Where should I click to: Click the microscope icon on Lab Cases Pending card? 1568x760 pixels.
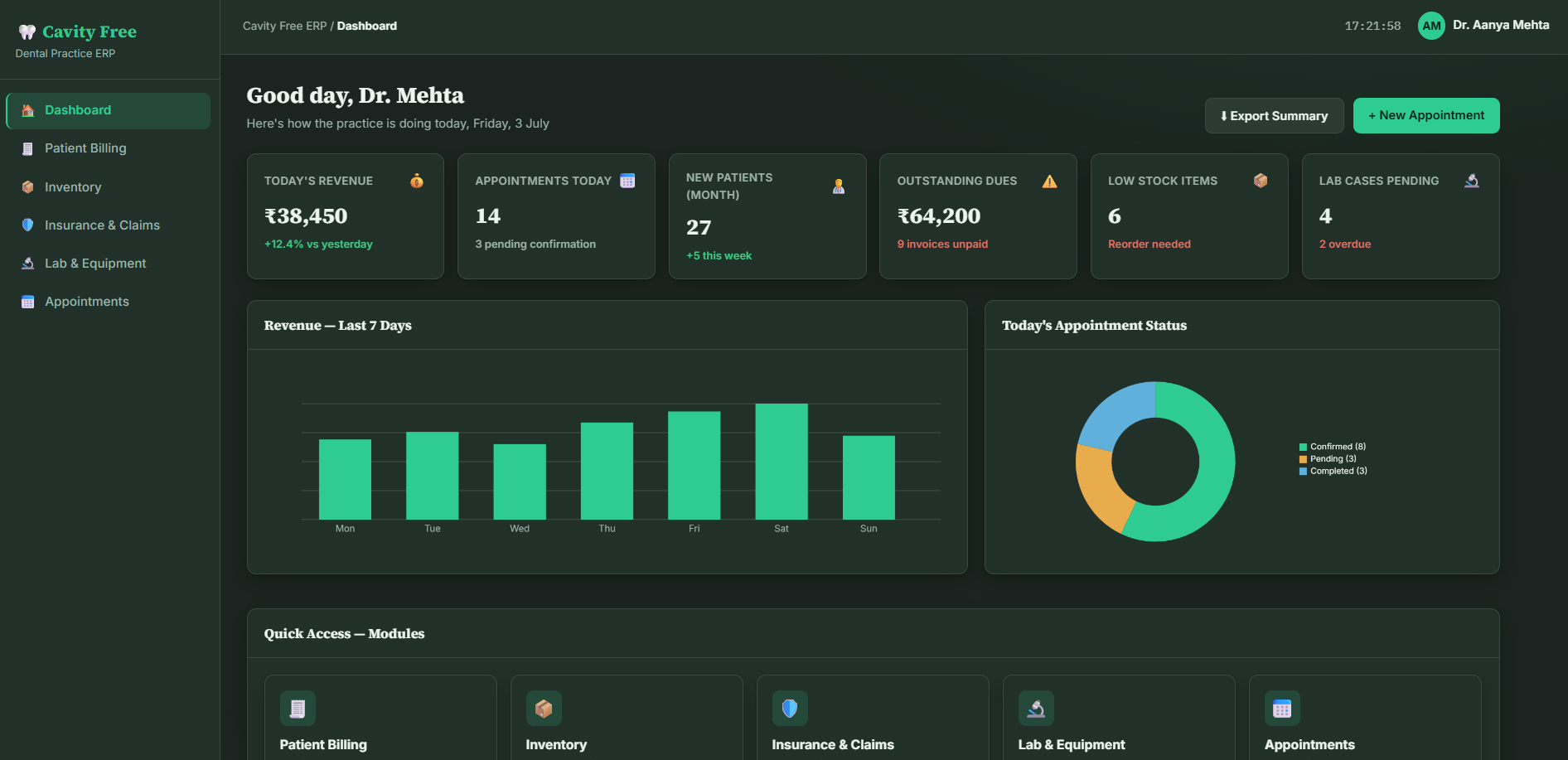click(x=1472, y=181)
